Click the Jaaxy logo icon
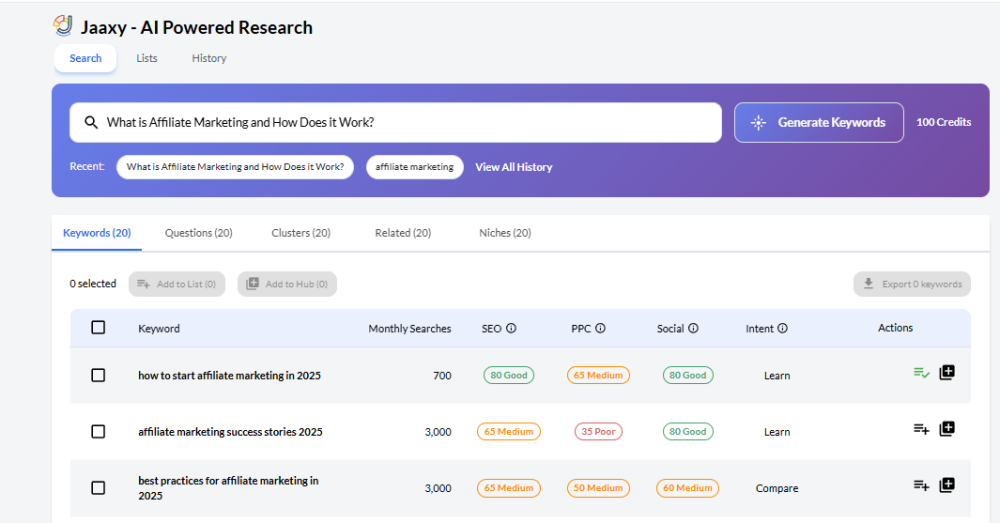The height and width of the screenshot is (523, 1000). pyautogui.click(x=63, y=25)
